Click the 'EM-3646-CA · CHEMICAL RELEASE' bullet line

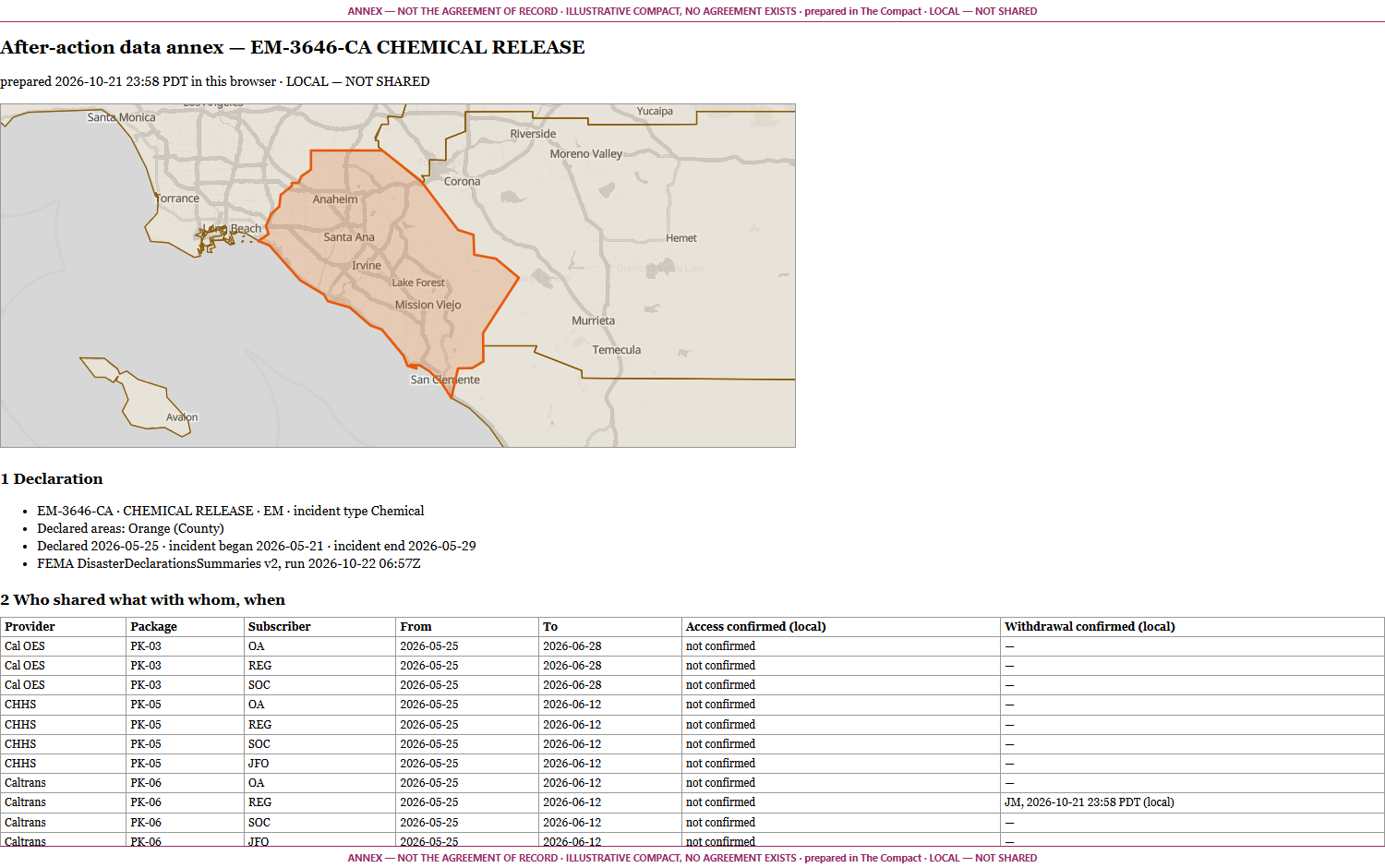tap(231, 511)
